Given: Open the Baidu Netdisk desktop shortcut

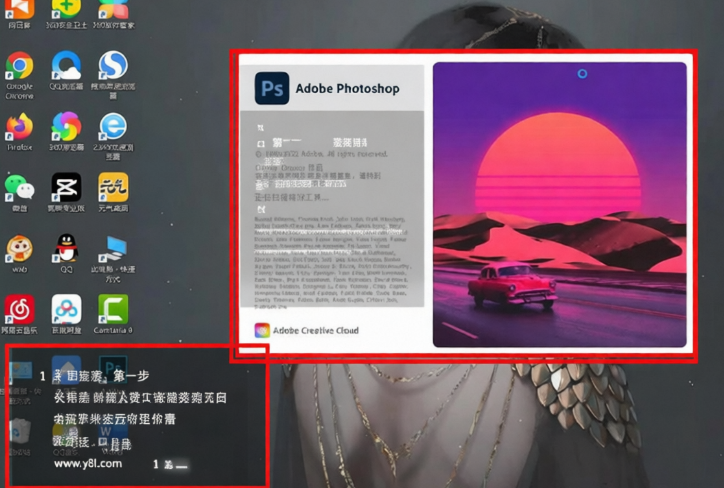Looking at the screenshot, I should click(66, 309).
